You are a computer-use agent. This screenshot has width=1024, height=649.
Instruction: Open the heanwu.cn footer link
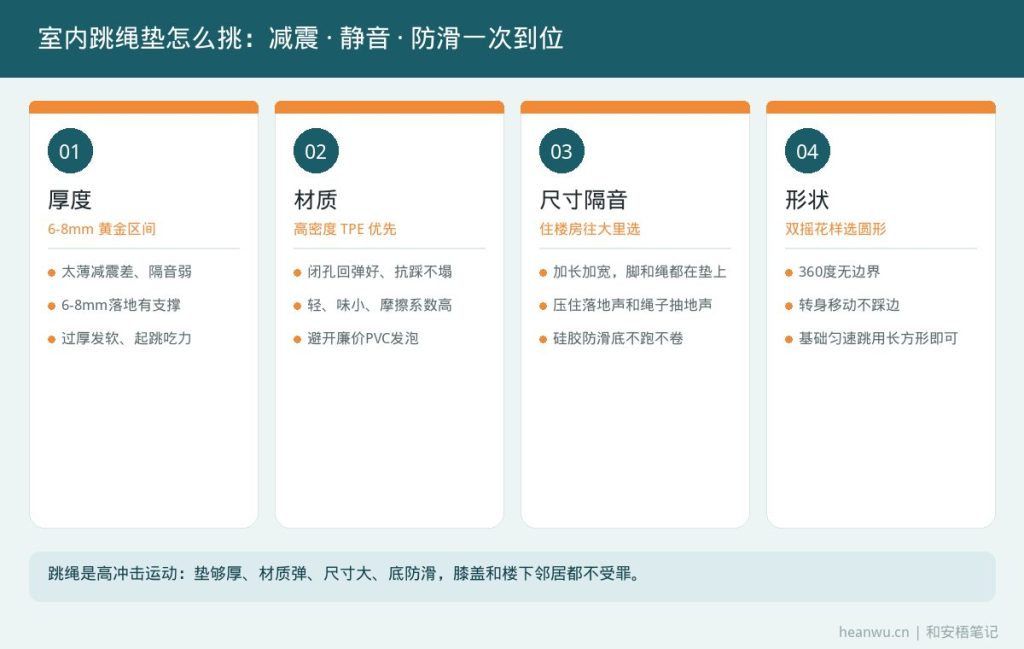tap(874, 632)
